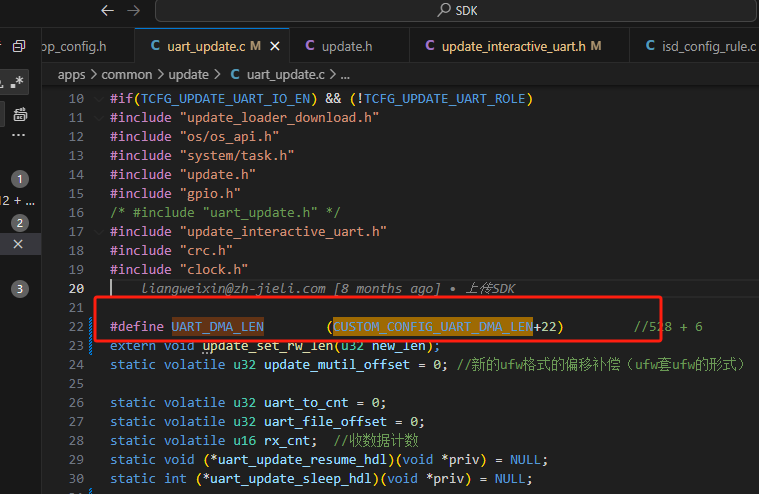Click line number 25 in the gutter
The height and width of the screenshot is (494, 759).
click(76, 384)
